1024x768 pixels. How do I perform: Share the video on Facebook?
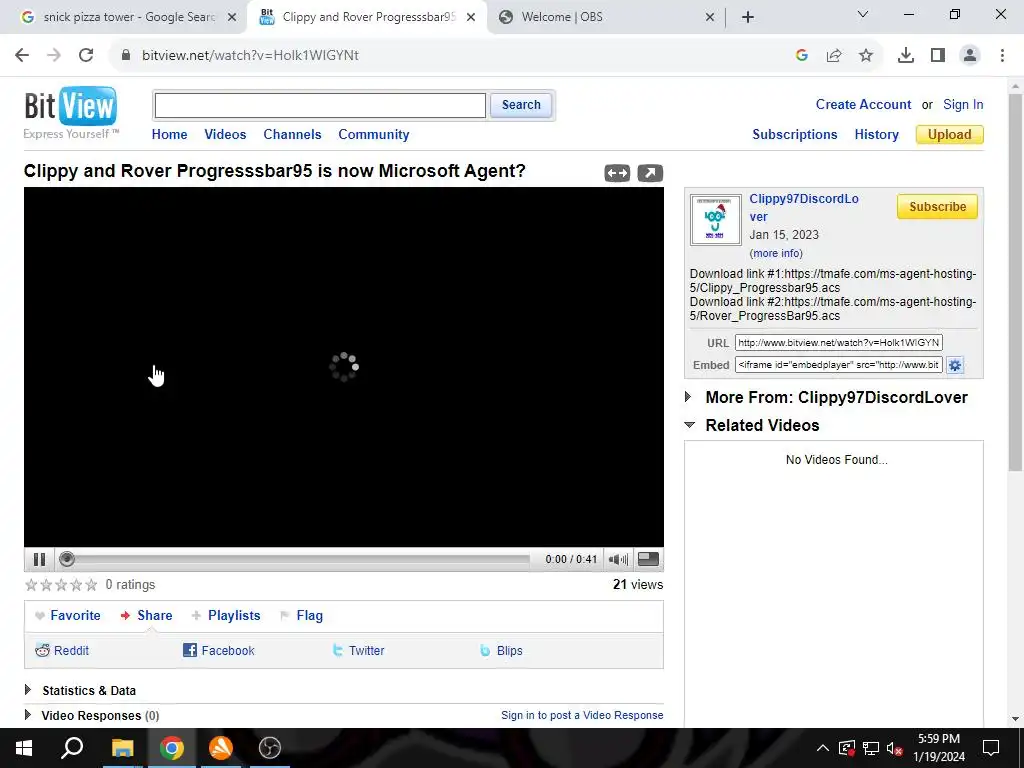[x=219, y=650]
